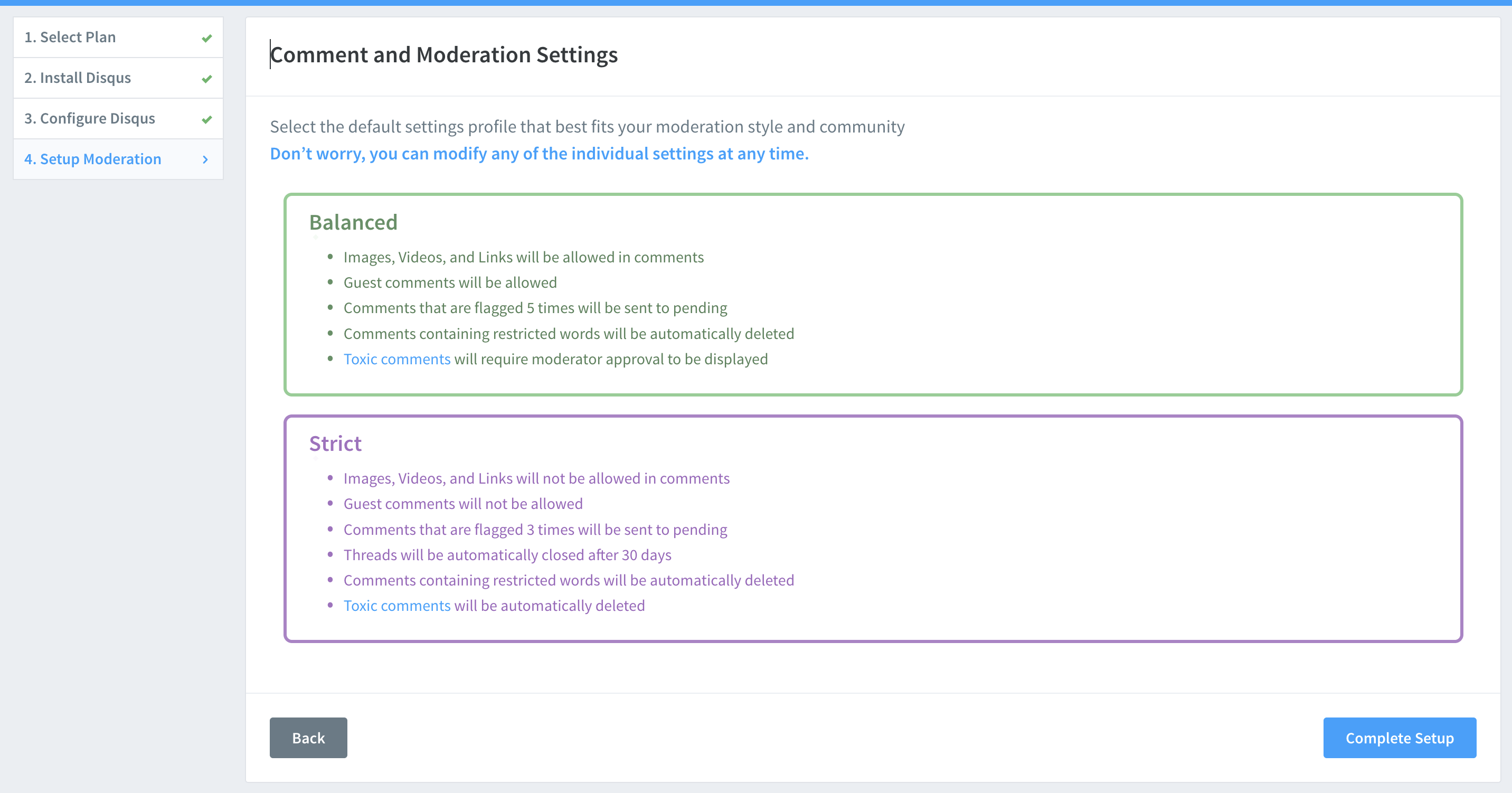Return to the "3. Configure Disqus" step
The width and height of the screenshot is (1512, 793).
(x=90, y=118)
